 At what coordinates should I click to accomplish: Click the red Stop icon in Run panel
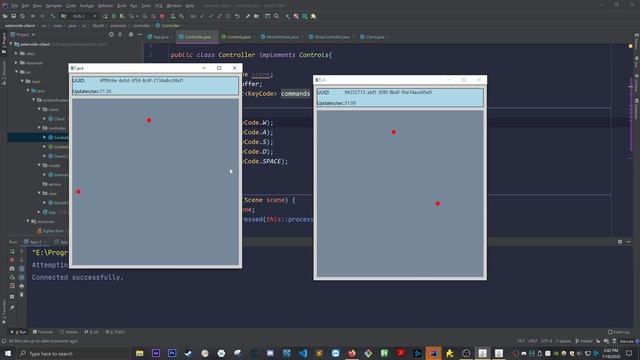[x=12, y=260]
